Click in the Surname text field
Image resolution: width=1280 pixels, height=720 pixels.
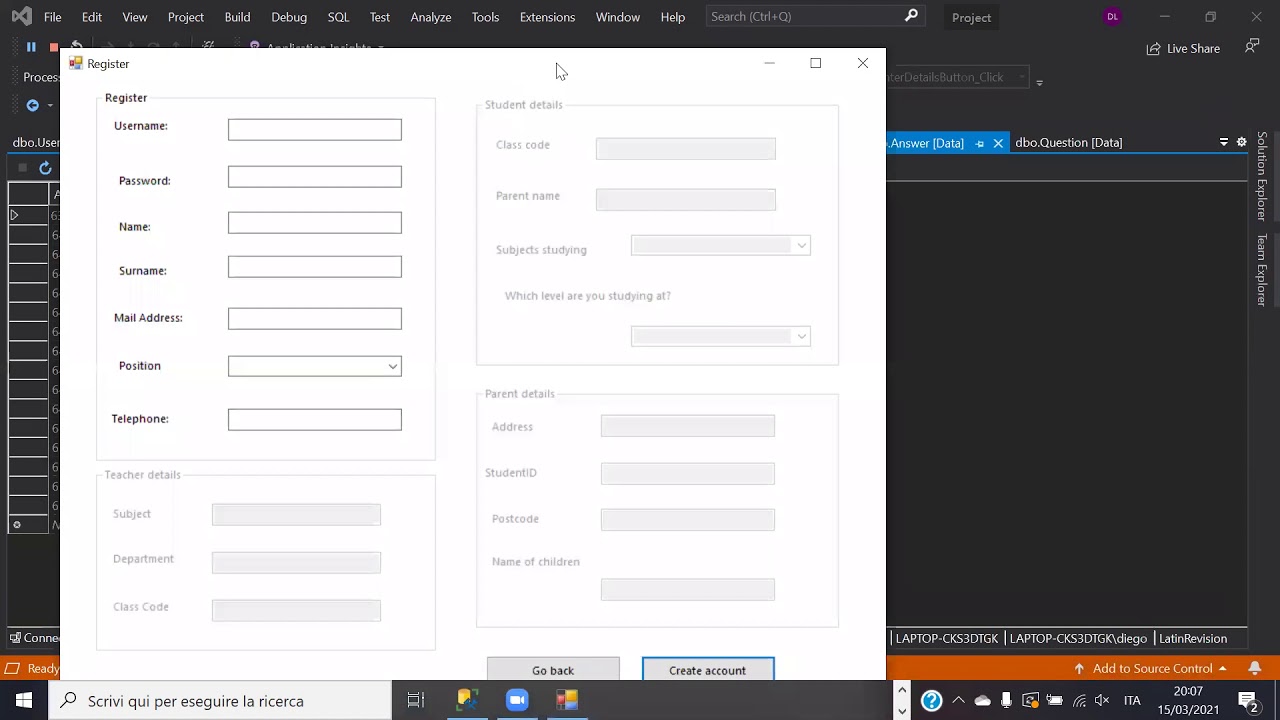click(x=315, y=267)
